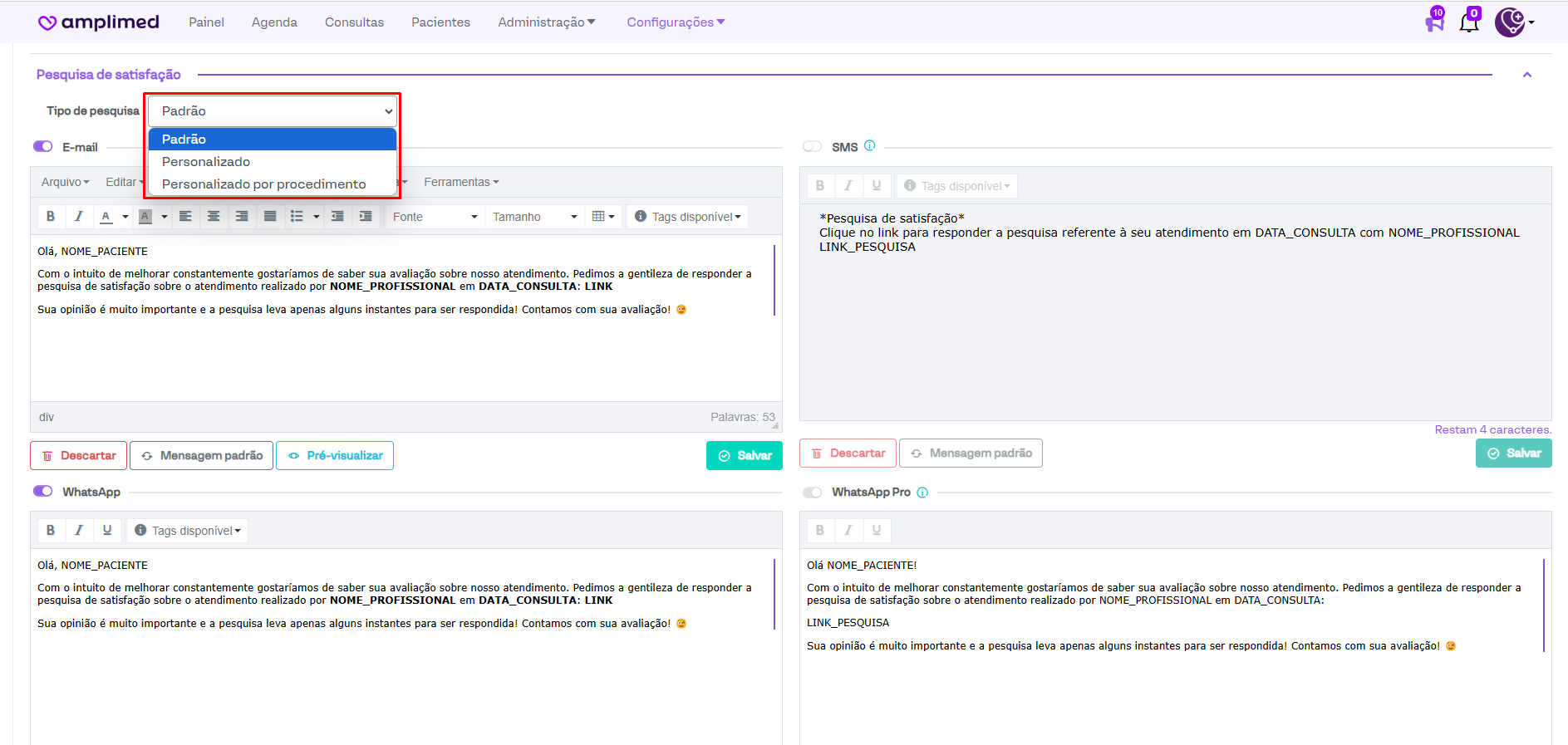
Task: Click the text color A icon
Action: pos(106,217)
